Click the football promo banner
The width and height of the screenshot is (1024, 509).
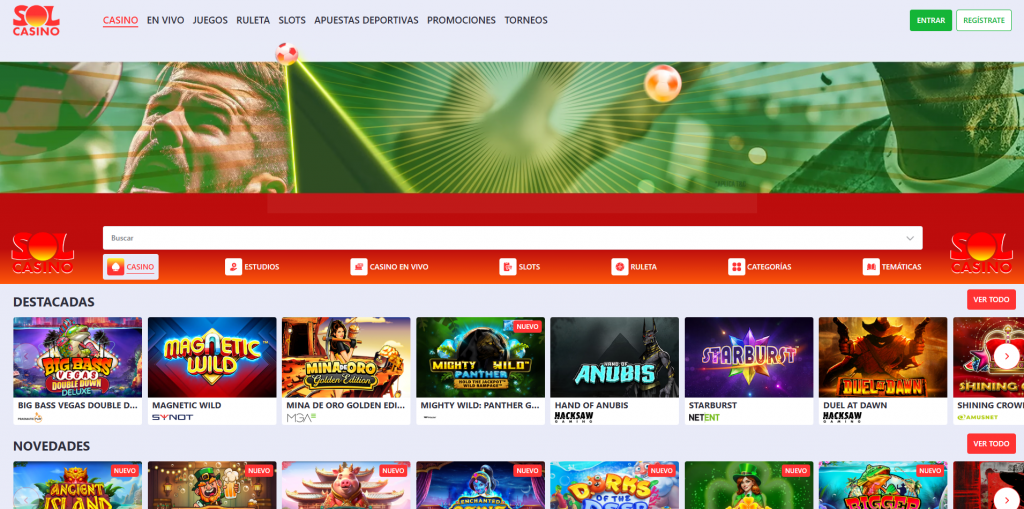(x=512, y=127)
